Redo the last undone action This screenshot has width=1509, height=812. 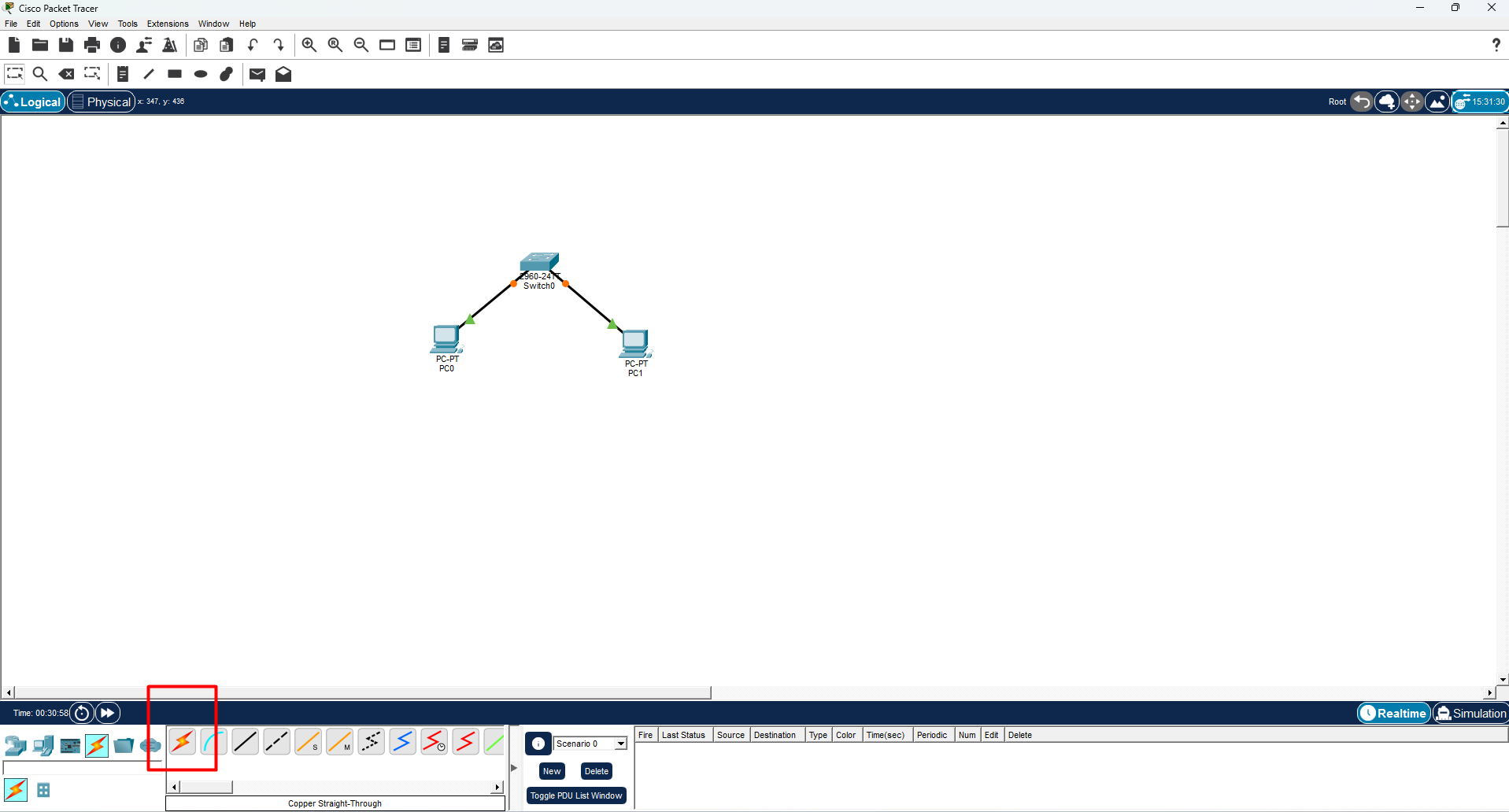click(279, 45)
